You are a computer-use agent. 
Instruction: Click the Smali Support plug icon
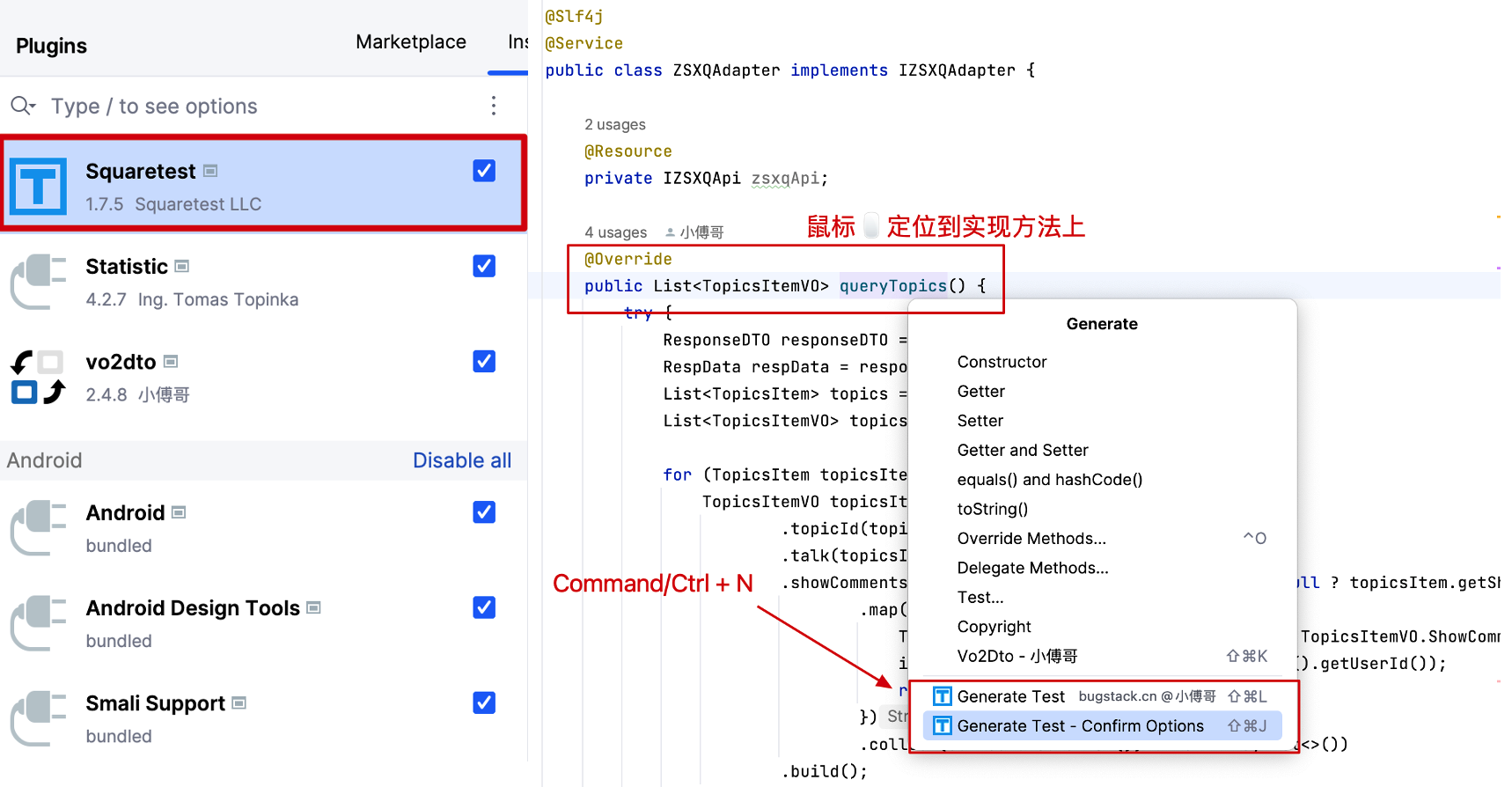tap(38, 718)
